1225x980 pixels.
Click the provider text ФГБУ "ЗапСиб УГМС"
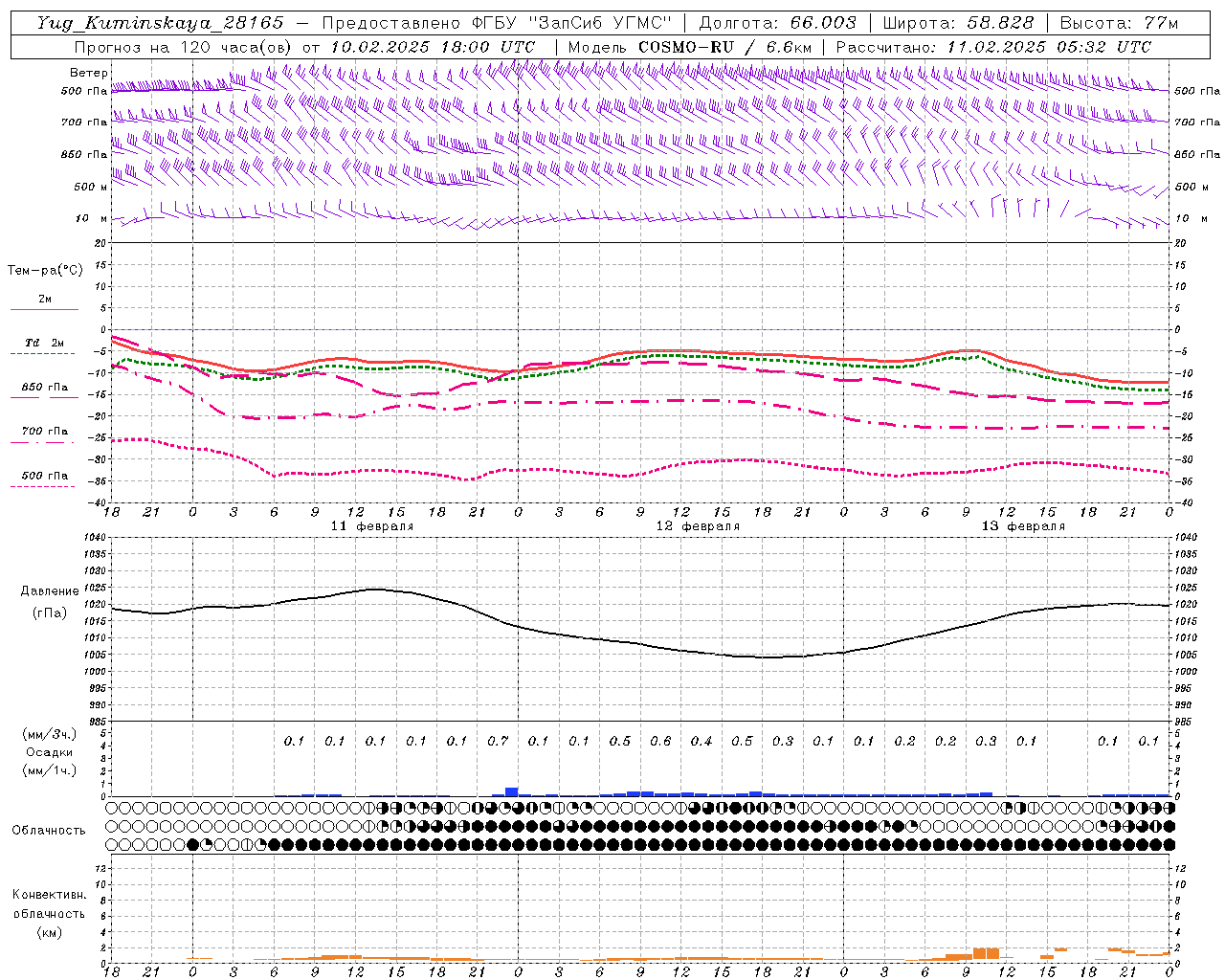click(572, 23)
